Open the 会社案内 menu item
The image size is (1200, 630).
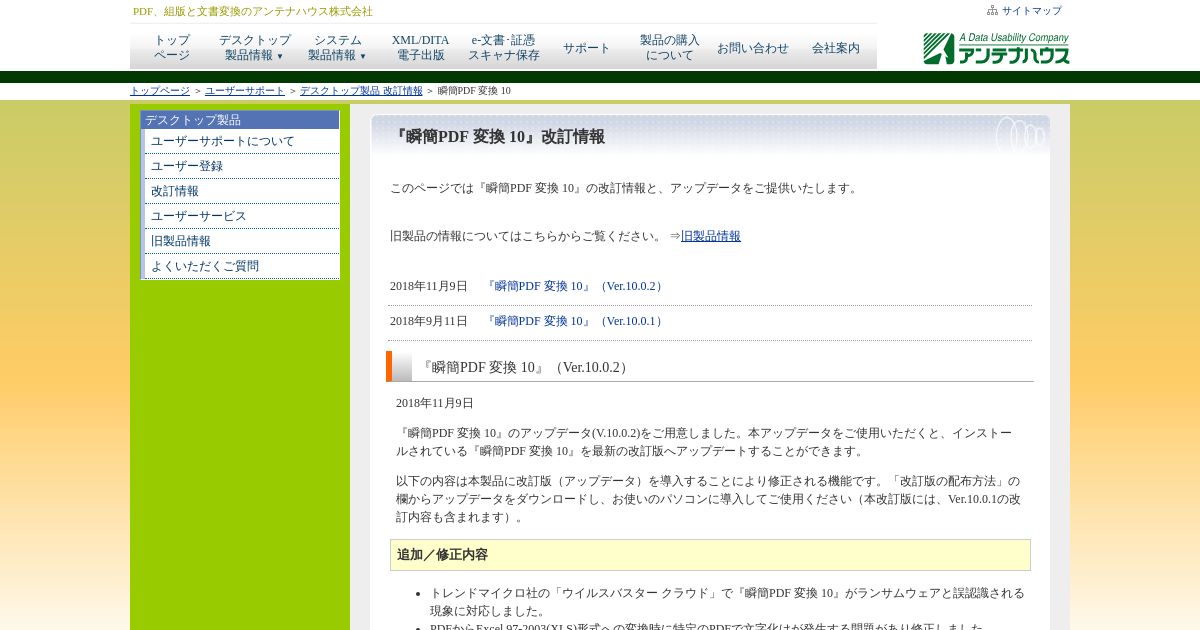(836, 48)
